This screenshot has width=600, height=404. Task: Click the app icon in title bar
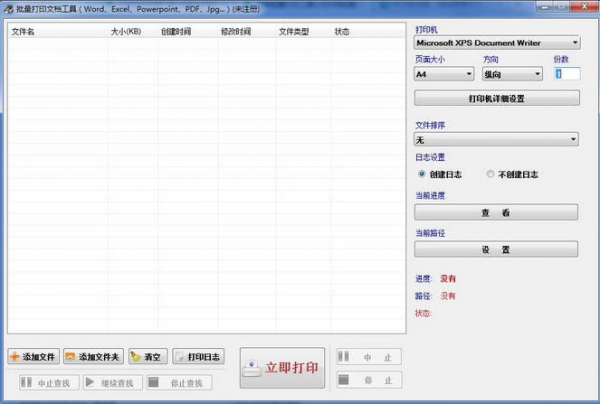pyautogui.click(x=8, y=9)
